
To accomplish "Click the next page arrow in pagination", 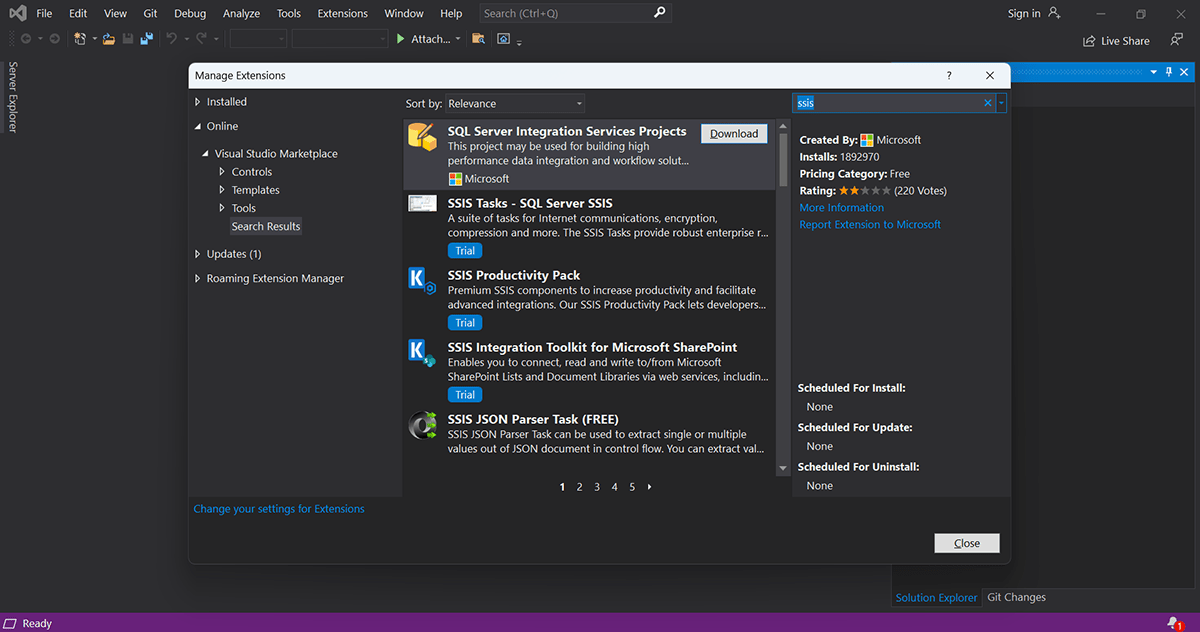I will click(649, 487).
